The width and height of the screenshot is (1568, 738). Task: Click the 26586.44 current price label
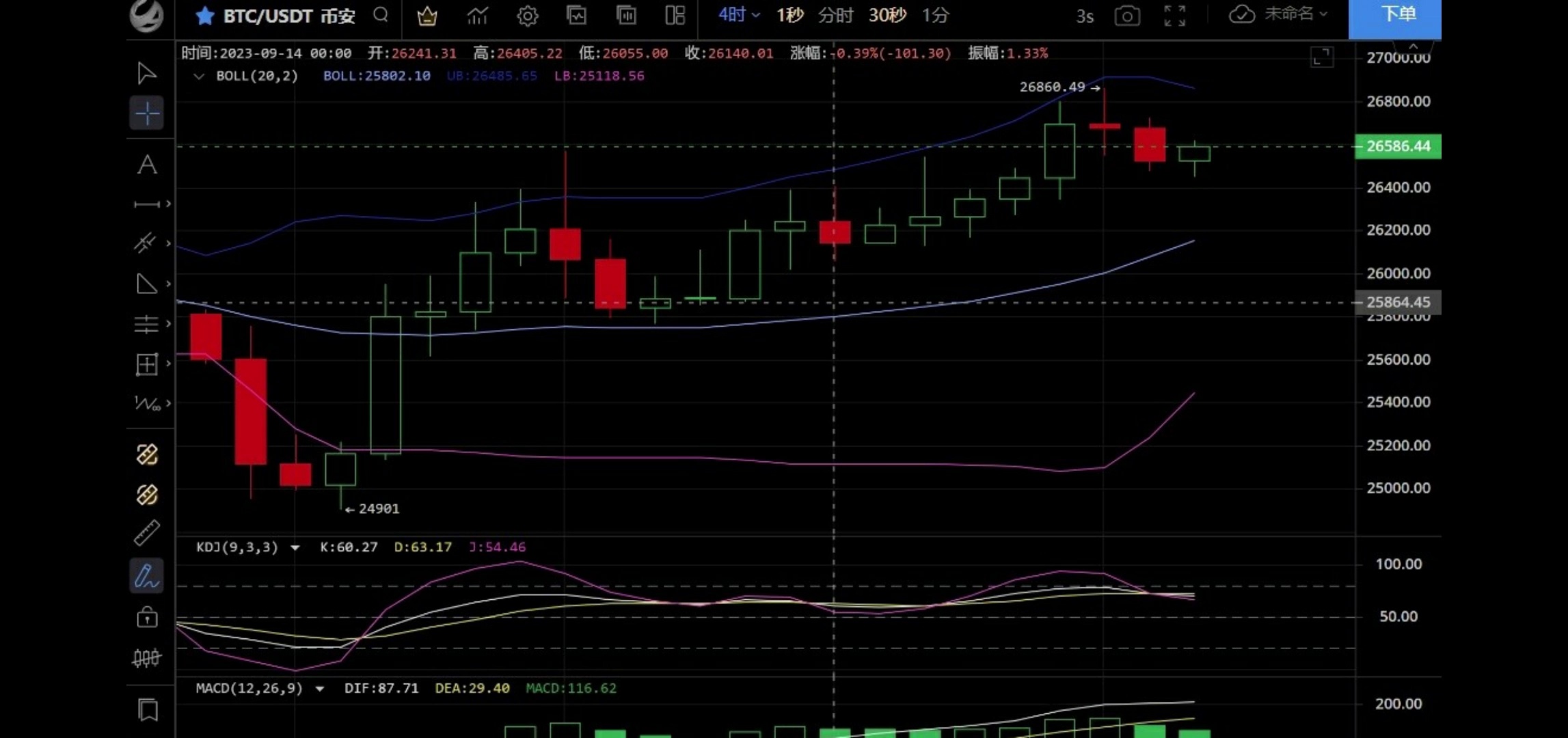coord(1397,146)
